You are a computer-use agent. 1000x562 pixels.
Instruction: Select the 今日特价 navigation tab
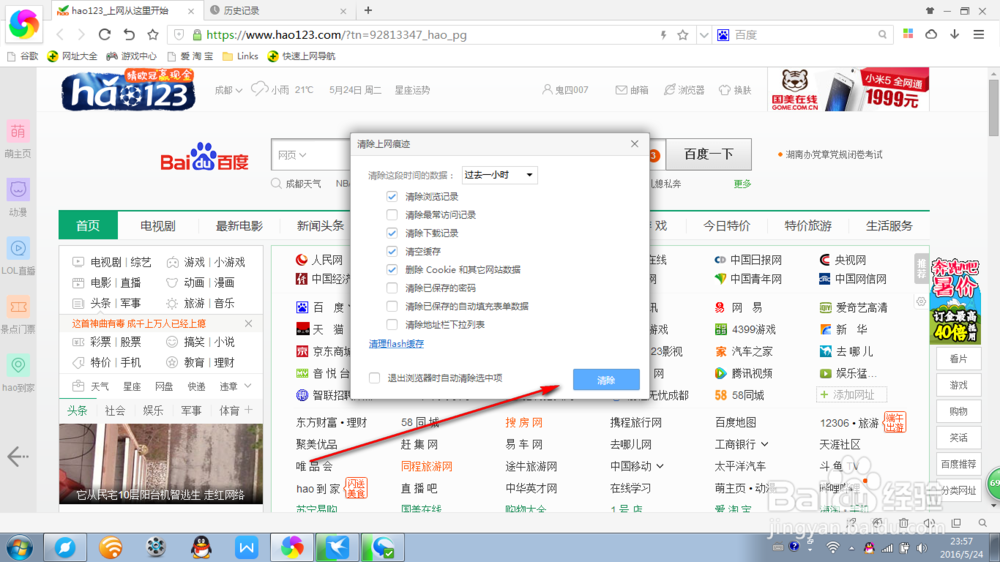(727, 226)
